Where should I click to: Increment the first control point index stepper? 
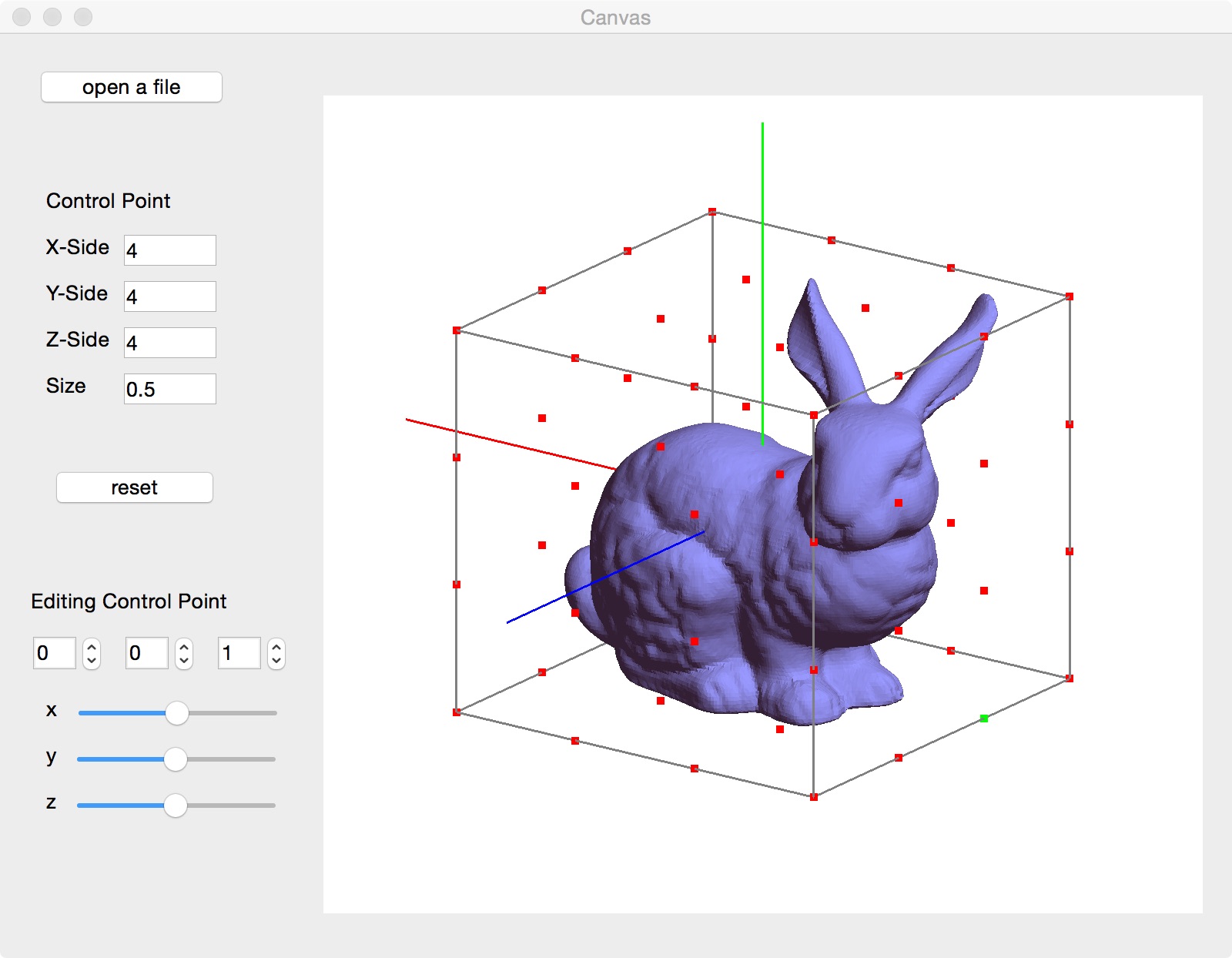(92, 647)
